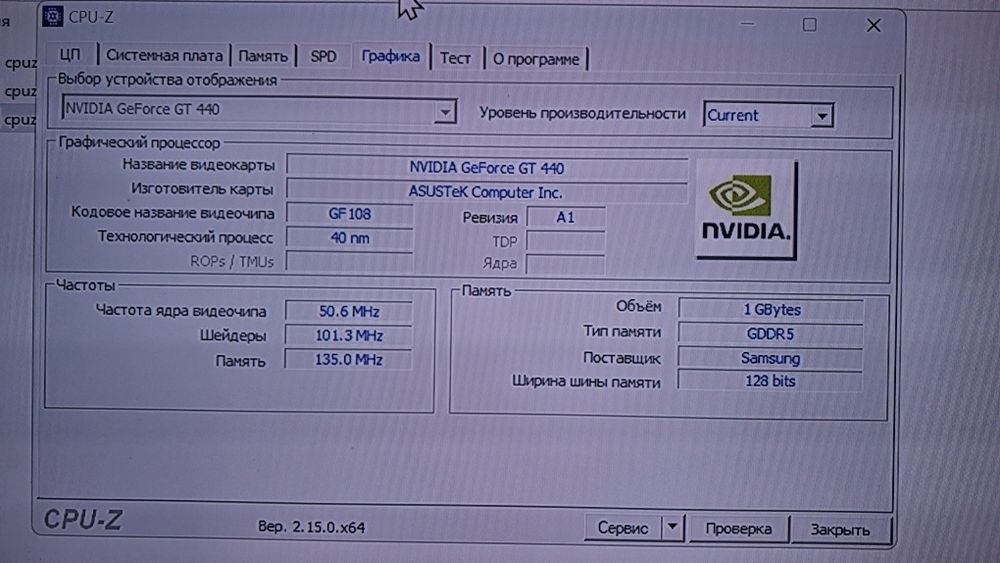Maximize the CPU-Z window
The image size is (1000, 563).
[810, 25]
